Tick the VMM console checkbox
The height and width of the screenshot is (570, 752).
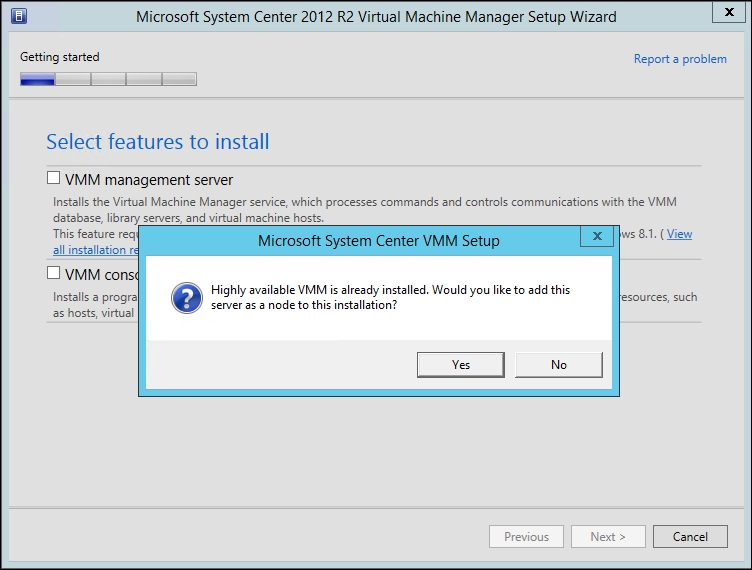click(54, 273)
